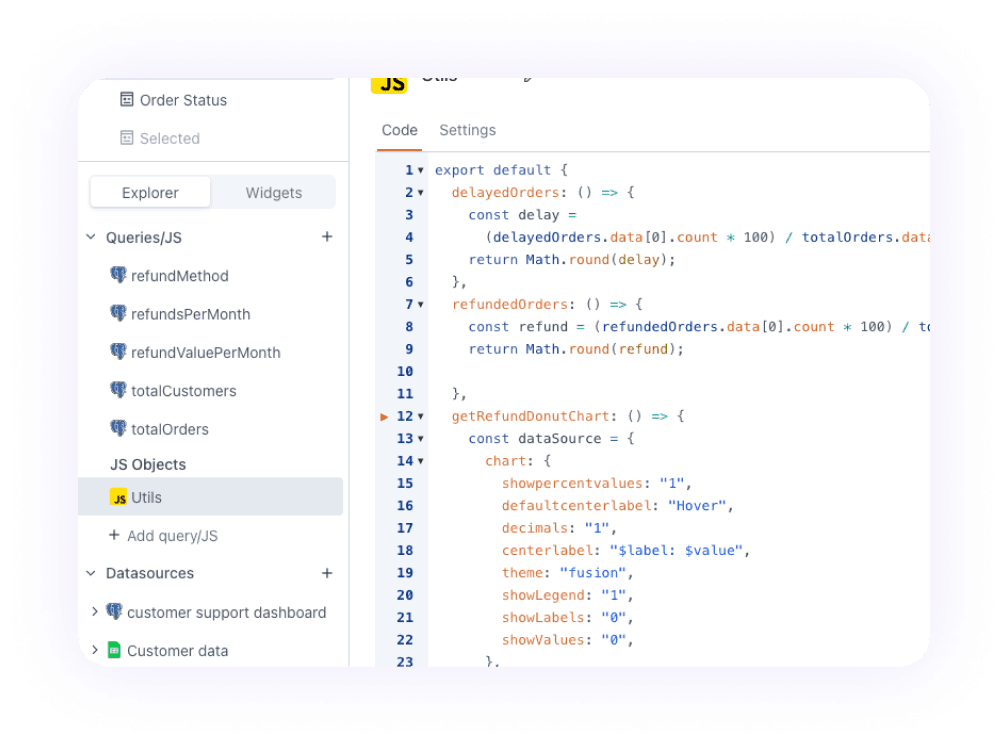Viewport: 1008px width, 745px height.
Task: Click the PostgreSQL icon for customer support dashboard
Action: [114, 612]
